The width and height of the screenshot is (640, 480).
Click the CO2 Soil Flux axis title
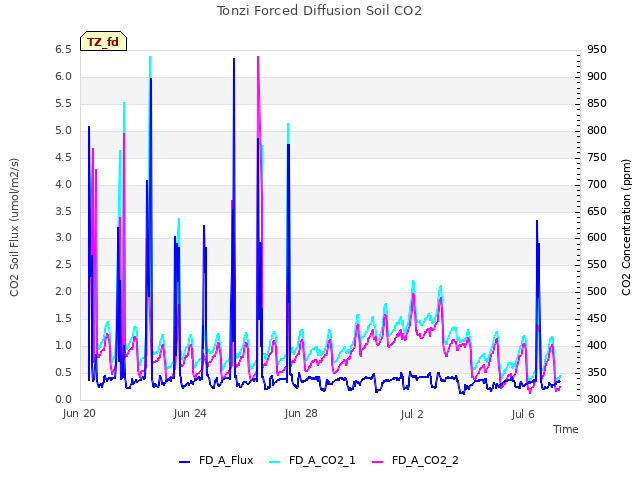pyautogui.click(x=14, y=227)
